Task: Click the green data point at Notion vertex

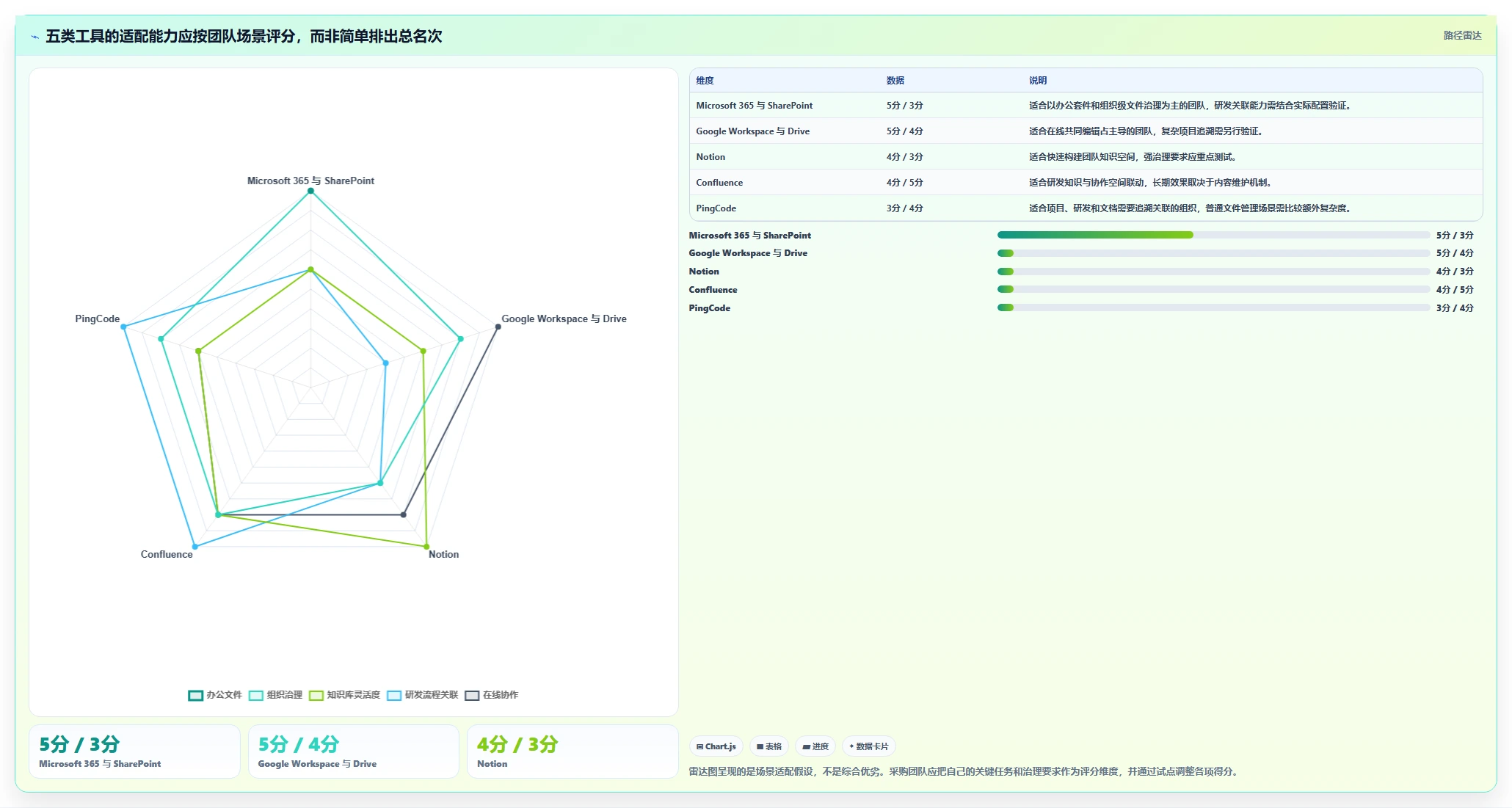Action: coord(426,547)
